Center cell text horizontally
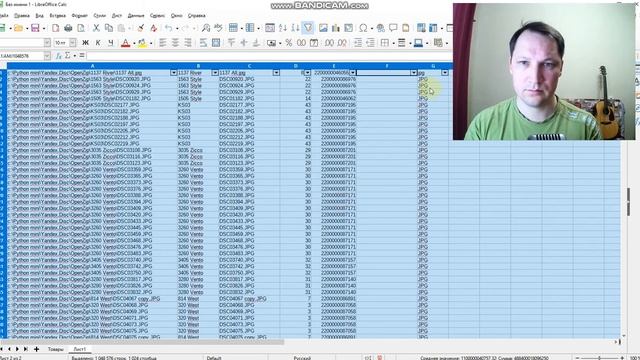 tap(175, 42)
